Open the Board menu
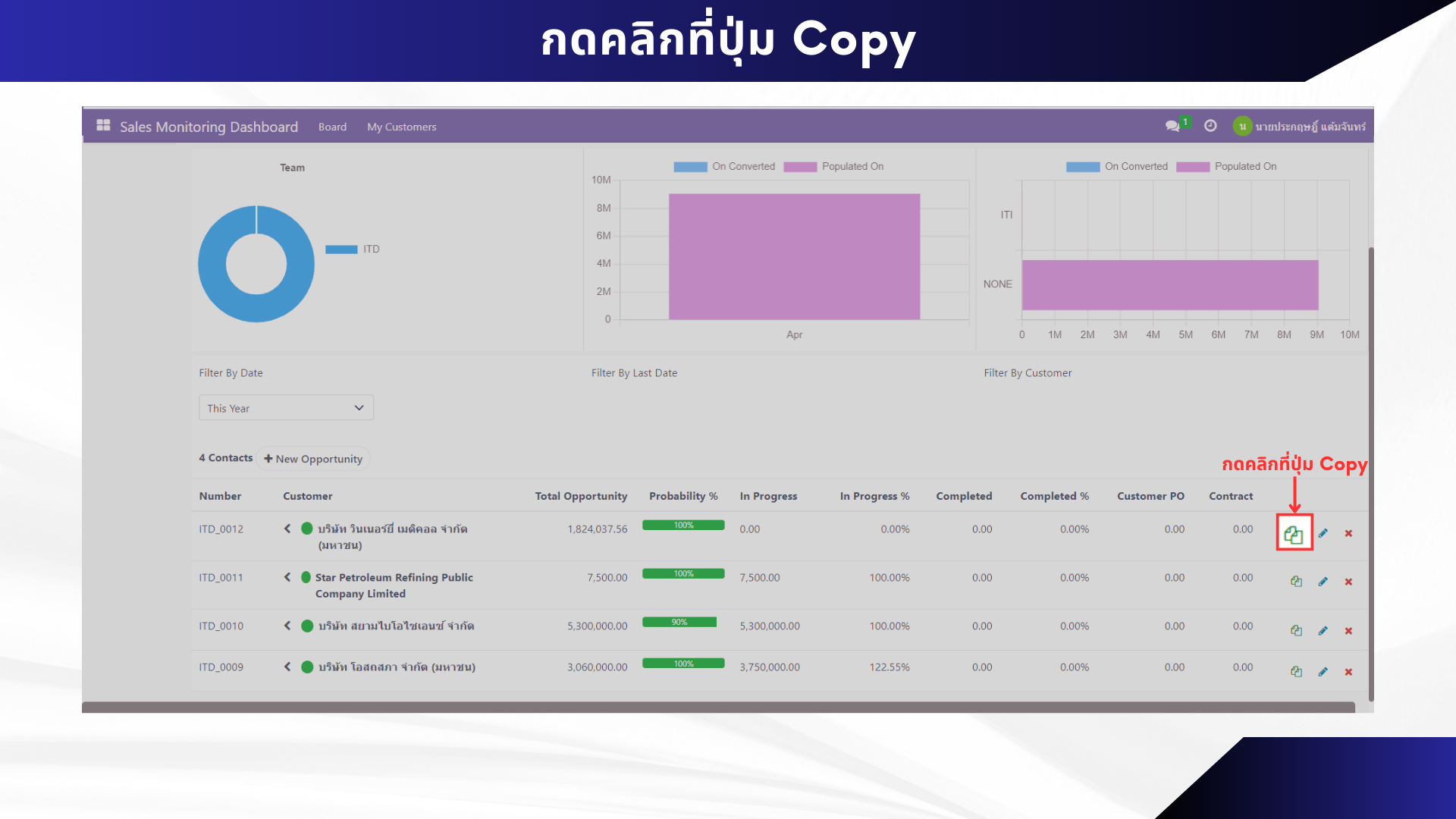The image size is (1456, 819). pyautogui.click(x=332, y=127)
